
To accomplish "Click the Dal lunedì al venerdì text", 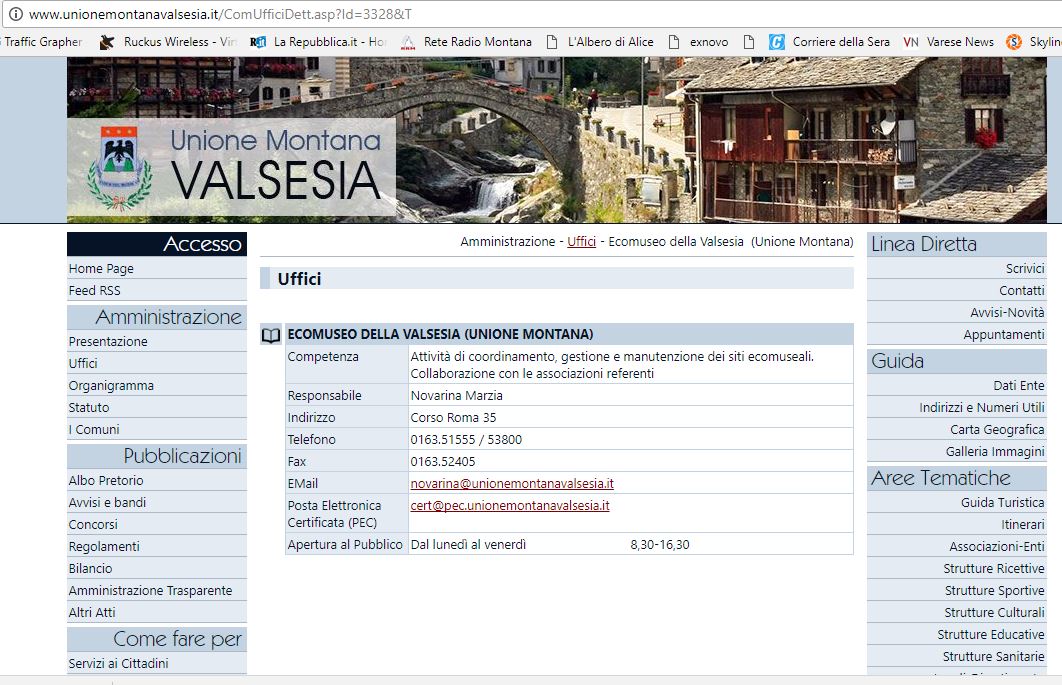I will (x=468, y=545).
